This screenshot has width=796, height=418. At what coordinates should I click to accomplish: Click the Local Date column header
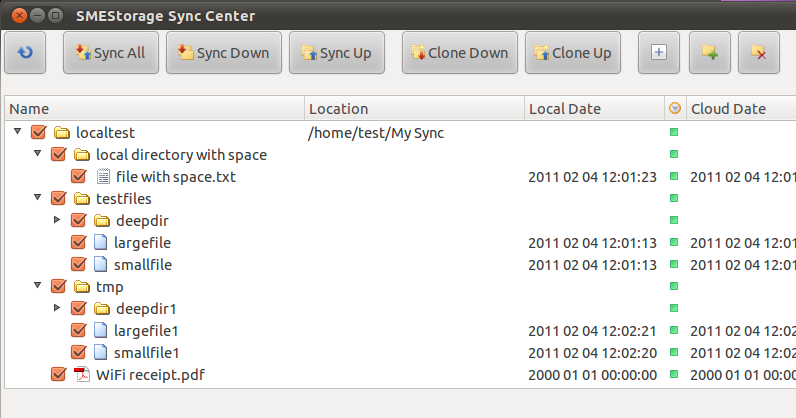[x=592, y=109]
